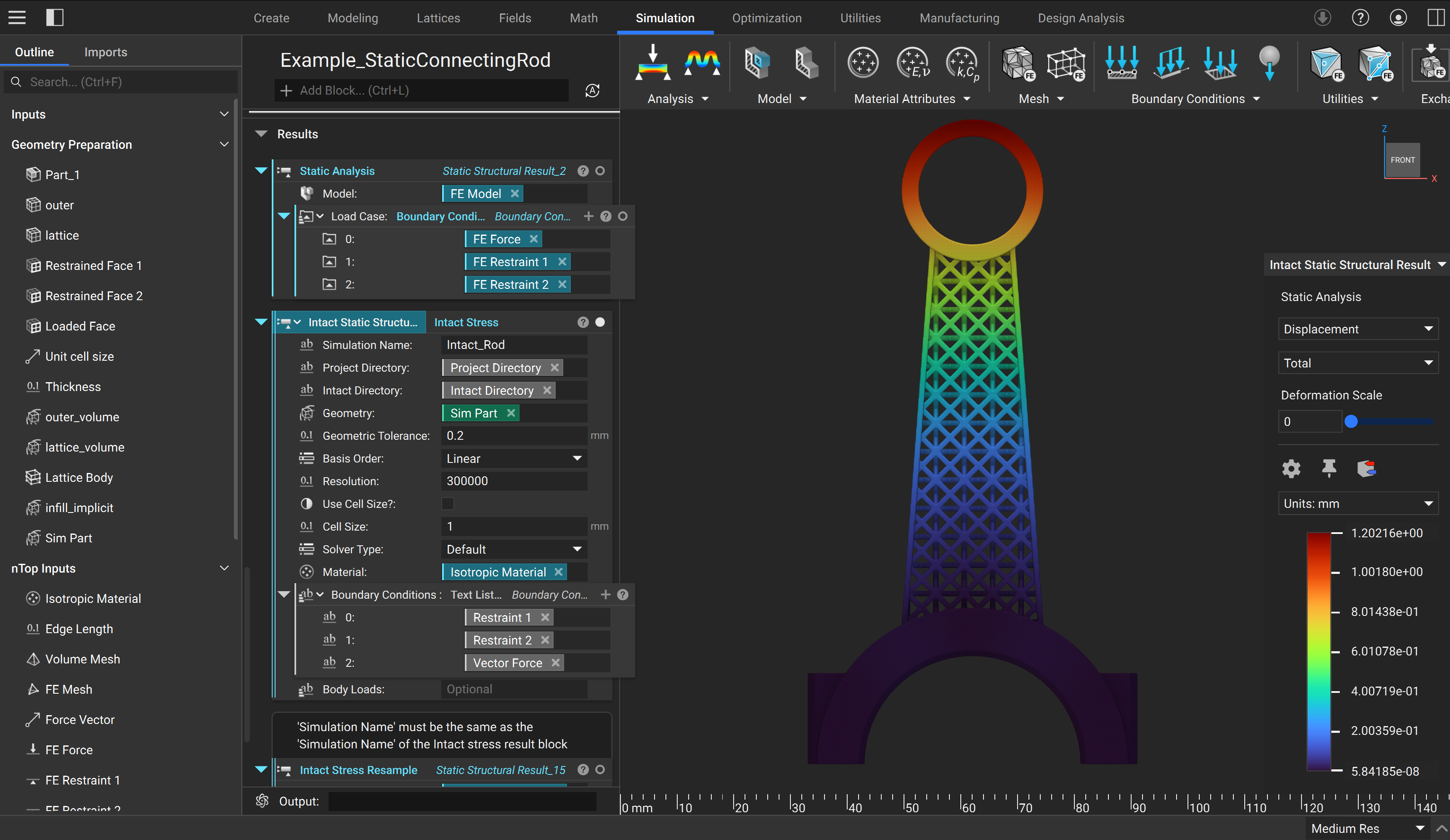
Task: Remove the Sim Part geometry chip
Action: click(511, 413)
